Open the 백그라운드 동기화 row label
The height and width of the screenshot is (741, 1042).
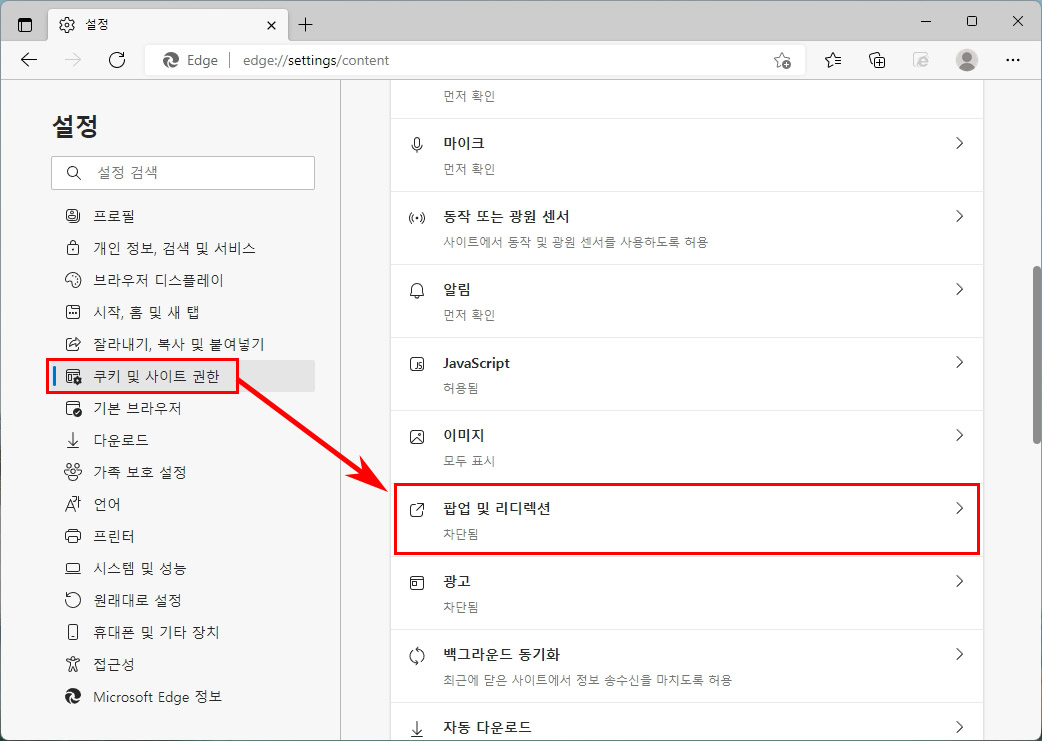click(x=502, y=655)
